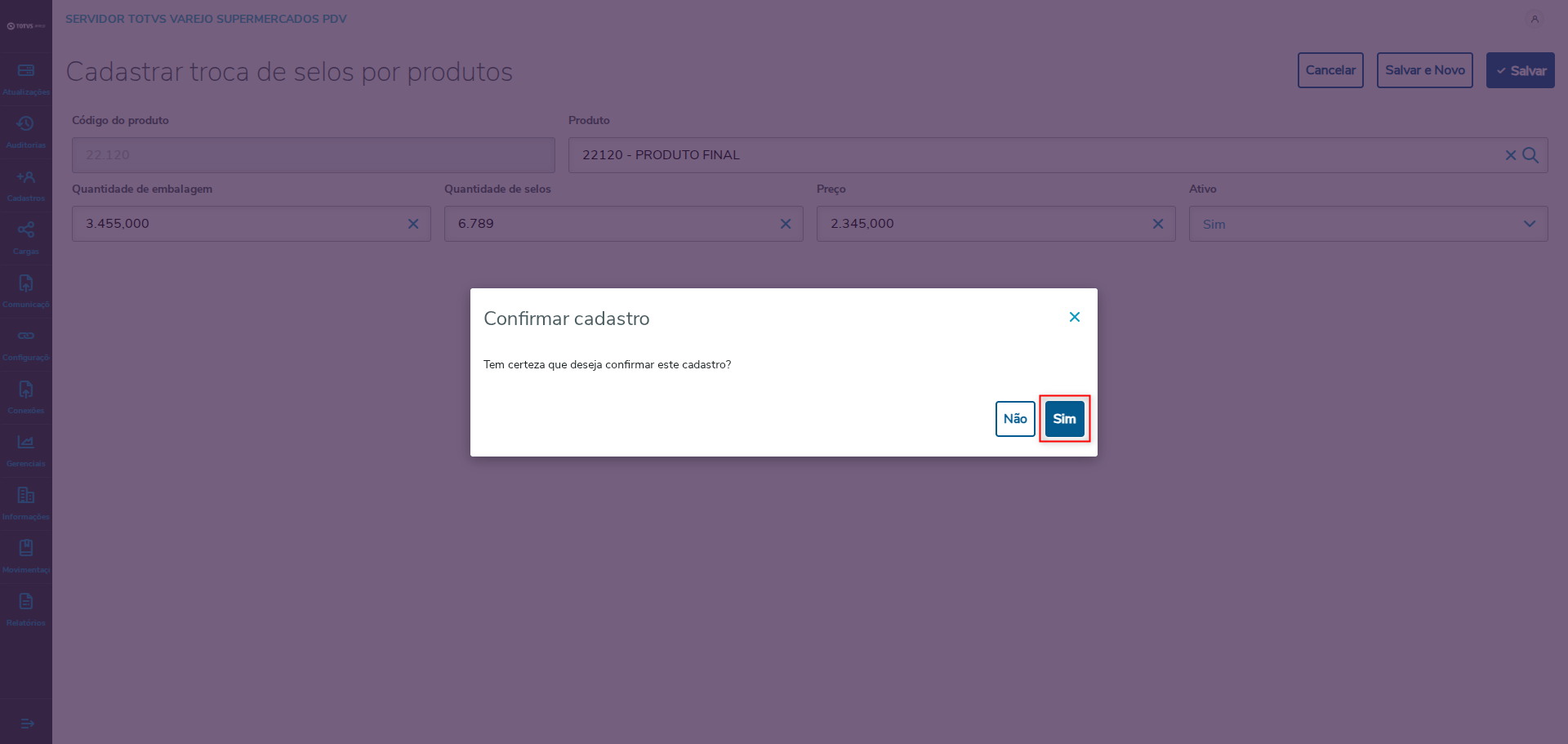Click the SERVIDOR TOTVS VAREJO SUPERMERCADOS PDV title
The width and height of the screenshot is (1568, 744).
tap(206, 19)
